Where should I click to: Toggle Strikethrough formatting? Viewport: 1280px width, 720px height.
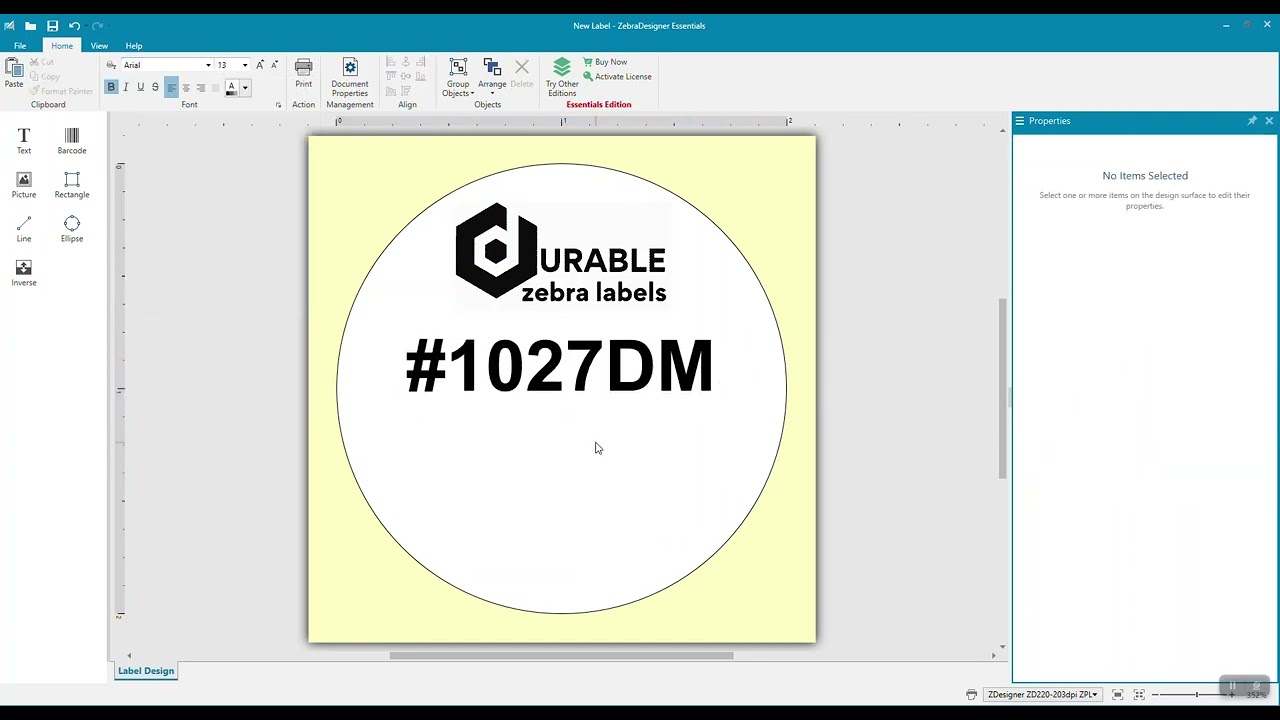155,87
